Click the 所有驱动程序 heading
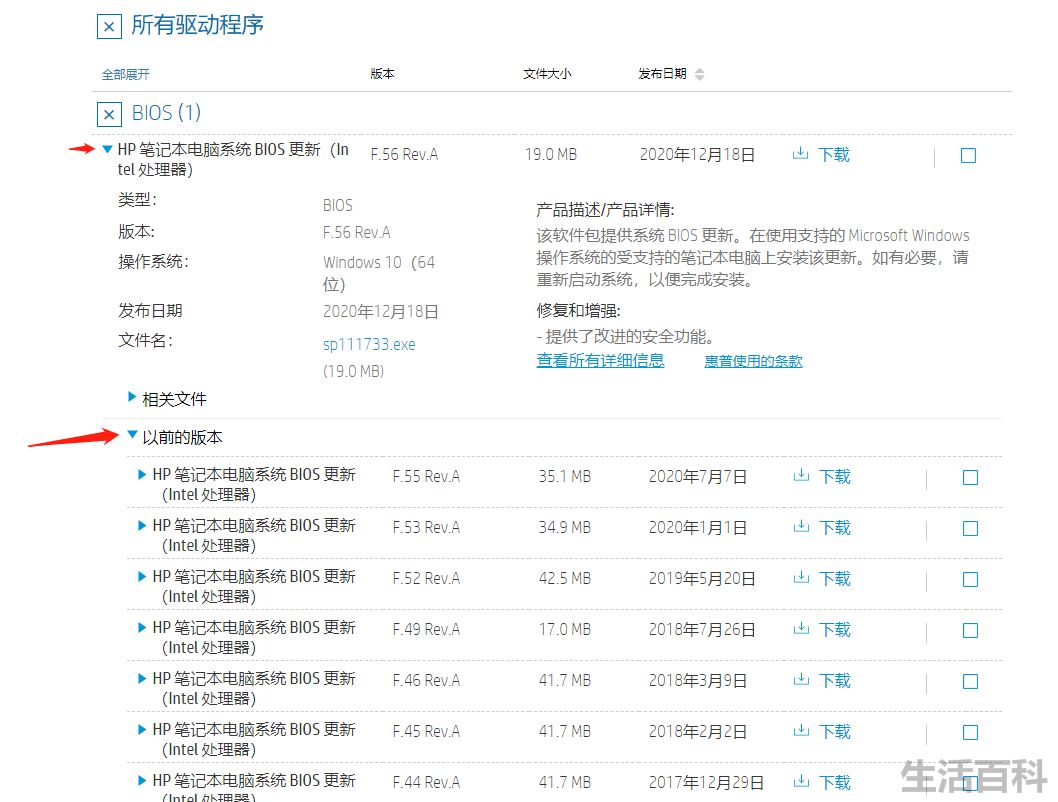This screenshot has height=802, width=1058. 197,25
